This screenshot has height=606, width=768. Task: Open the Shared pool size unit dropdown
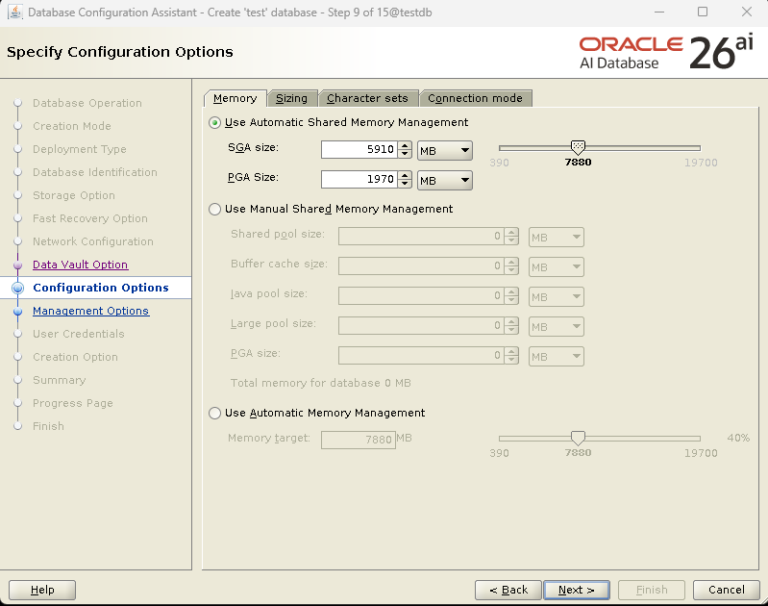tap(556, 237)
